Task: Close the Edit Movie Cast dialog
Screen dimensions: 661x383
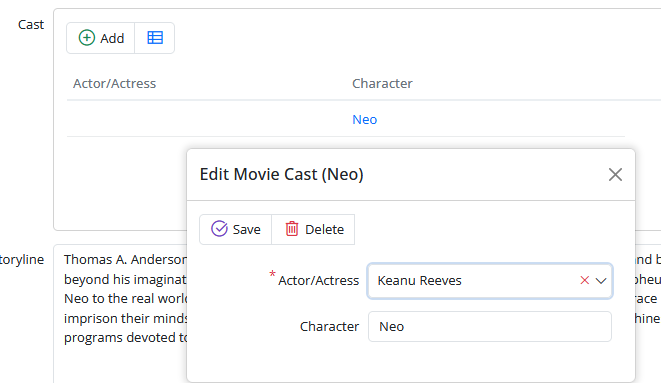Action: (x=615, y=174)
